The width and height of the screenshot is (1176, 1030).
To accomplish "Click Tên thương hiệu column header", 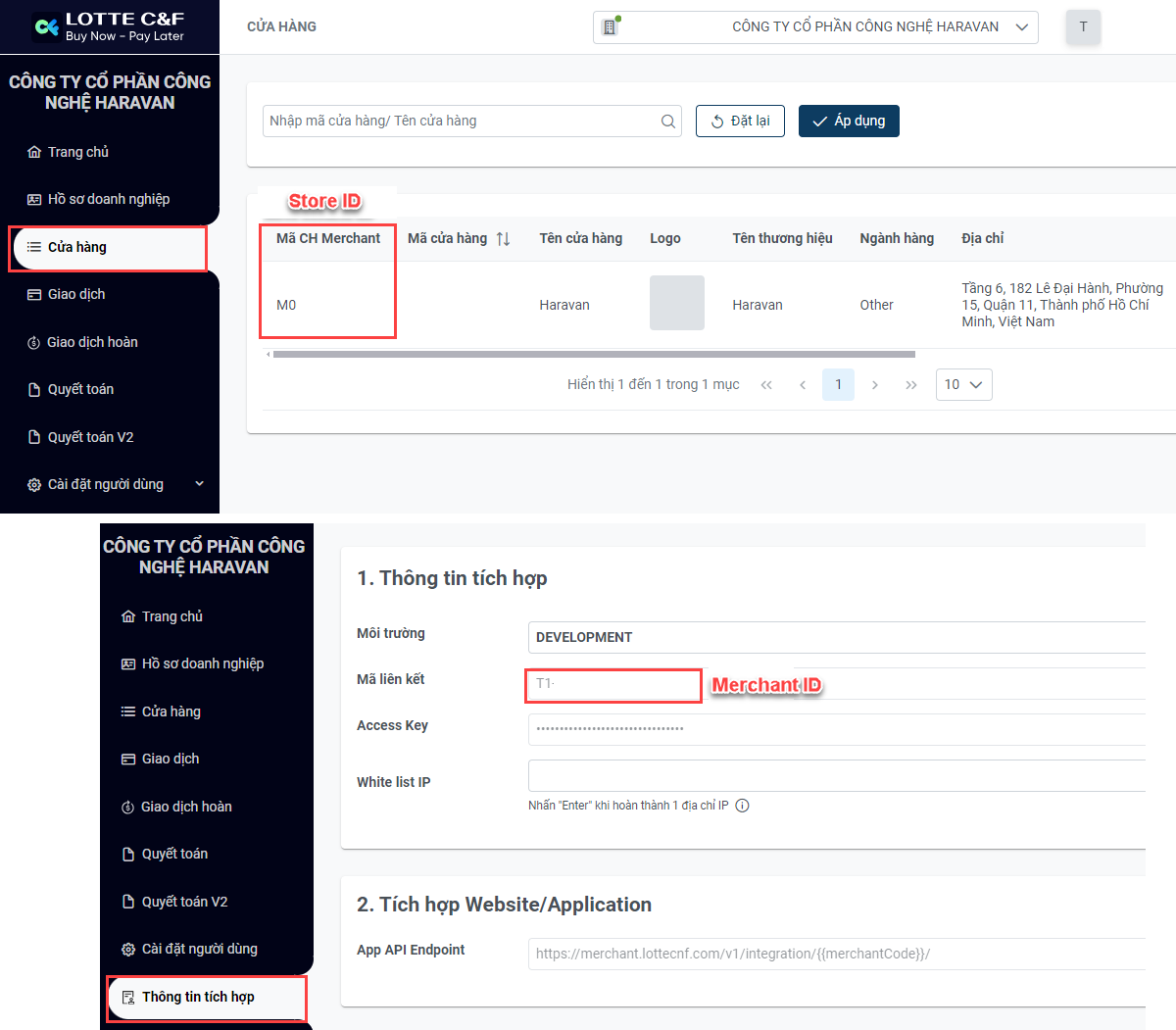I will click(x=782, y=238).
